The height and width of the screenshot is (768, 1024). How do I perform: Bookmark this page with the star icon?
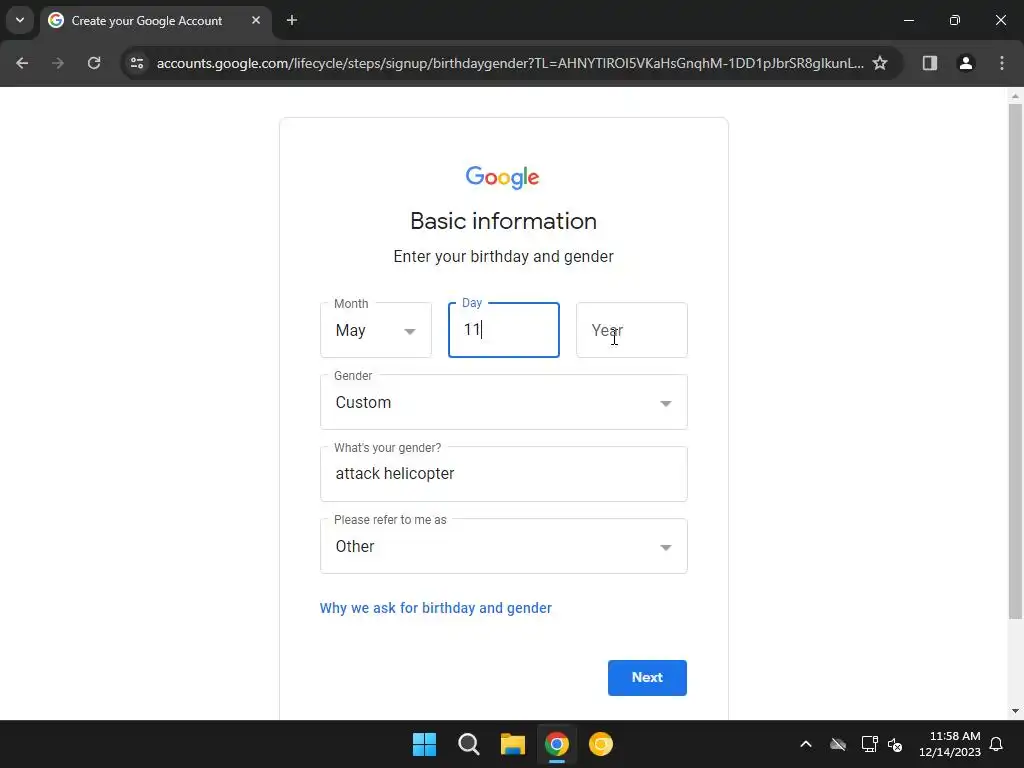[880, 63]
